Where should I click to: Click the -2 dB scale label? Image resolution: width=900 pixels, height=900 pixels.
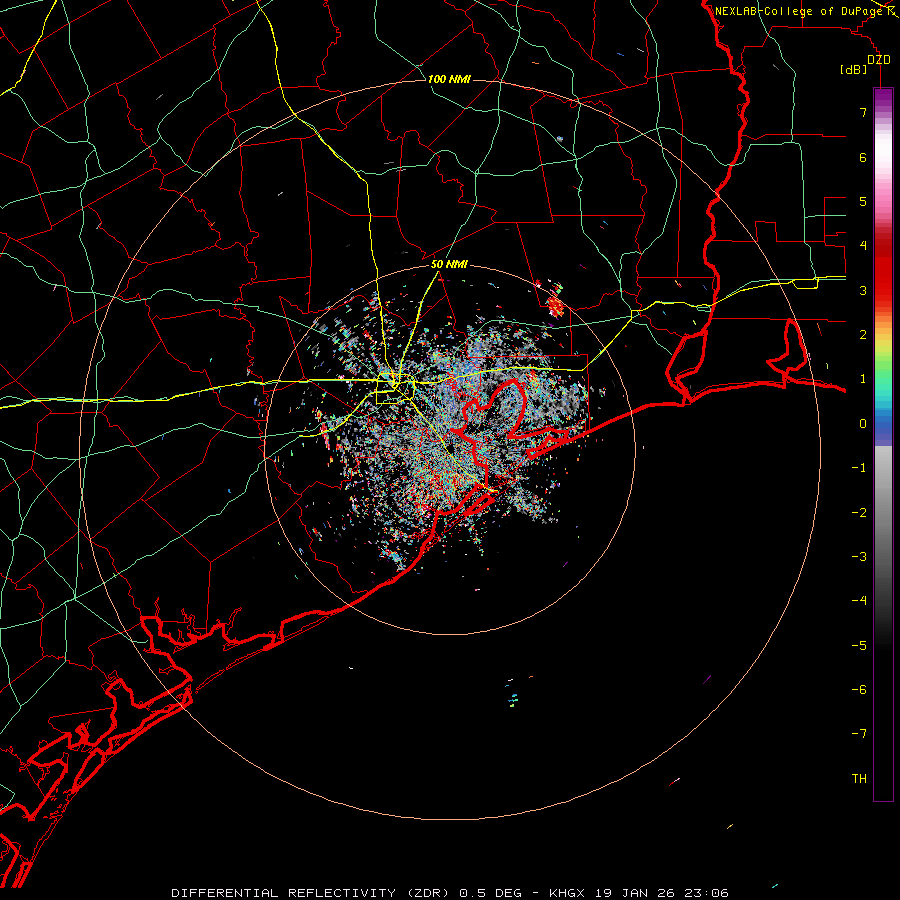tap(859, 512)
